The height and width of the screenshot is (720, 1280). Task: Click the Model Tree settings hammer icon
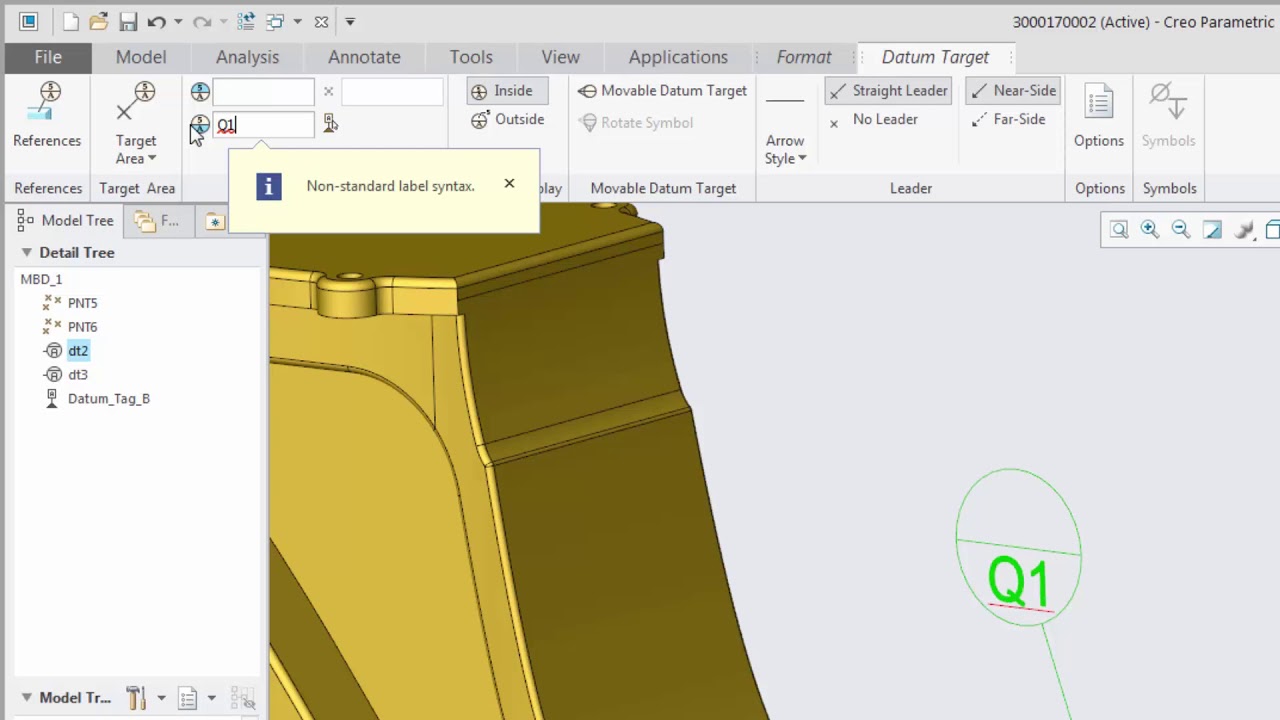[136, 697]
